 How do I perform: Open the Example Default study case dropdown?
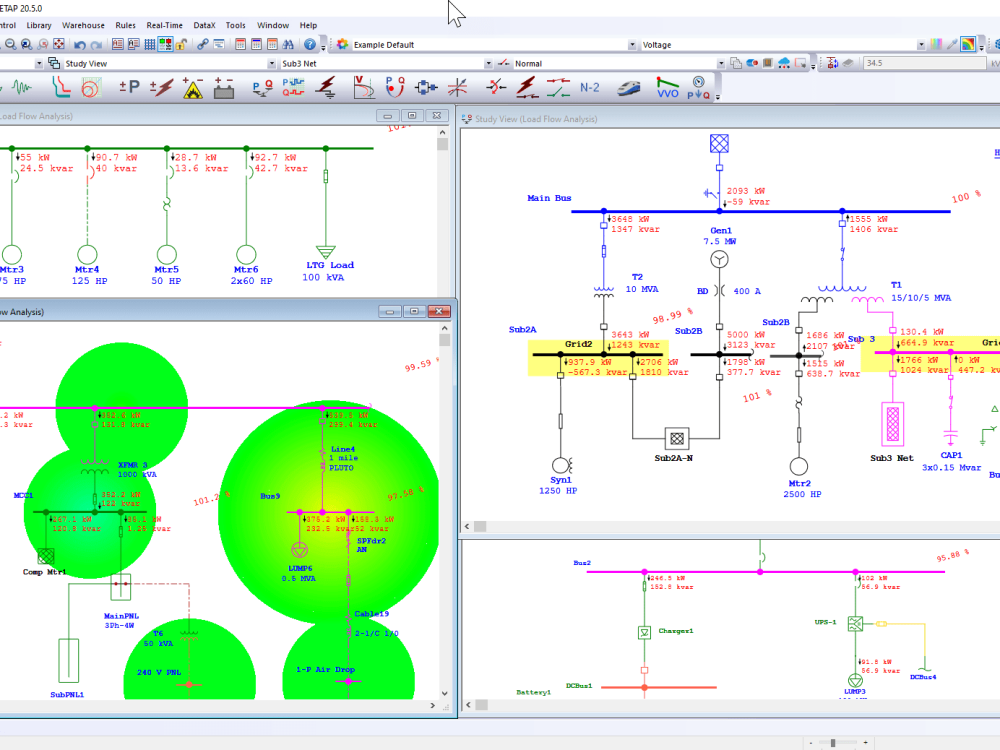(631, 44)
